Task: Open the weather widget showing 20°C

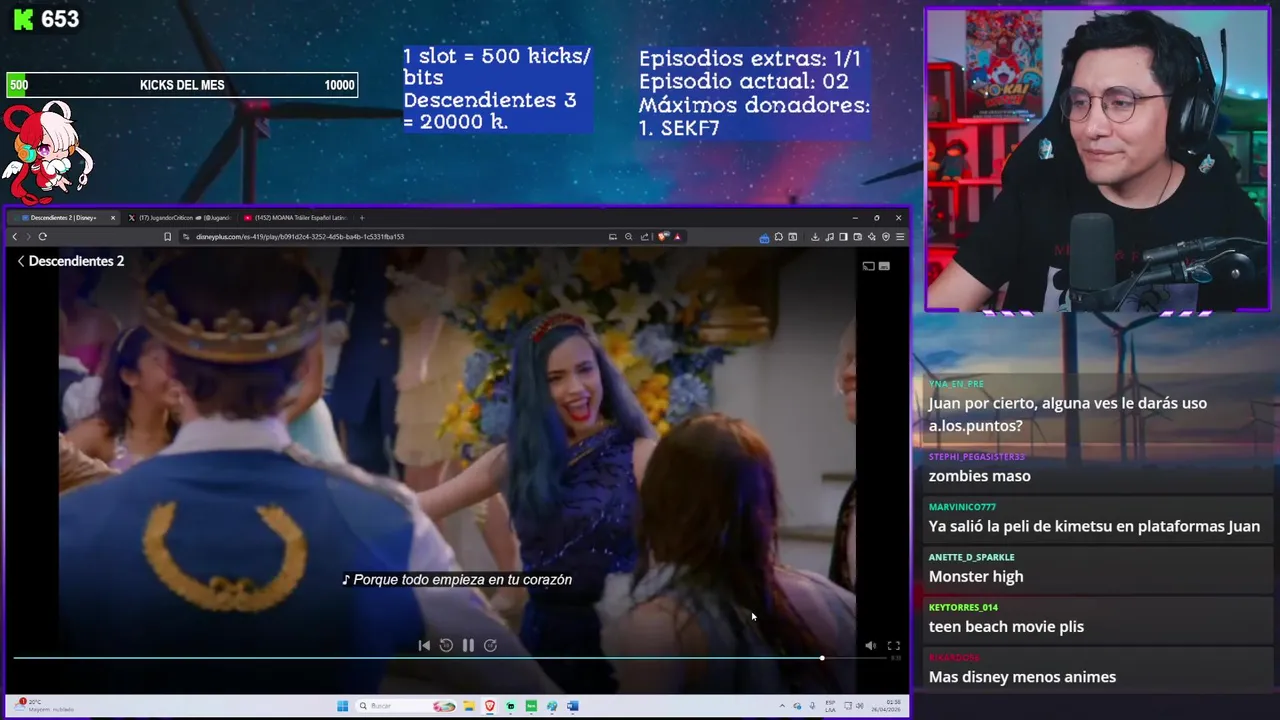Action: pos(42,706)
